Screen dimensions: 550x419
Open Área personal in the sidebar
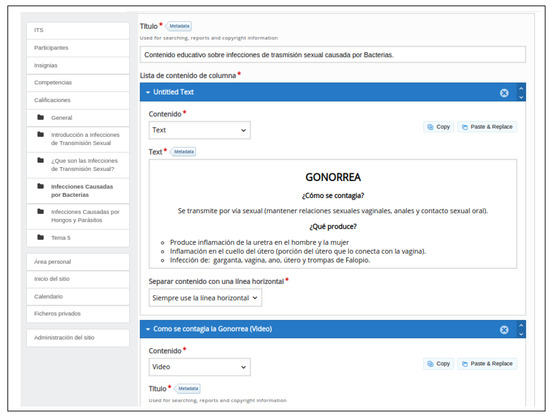[78, 262]
